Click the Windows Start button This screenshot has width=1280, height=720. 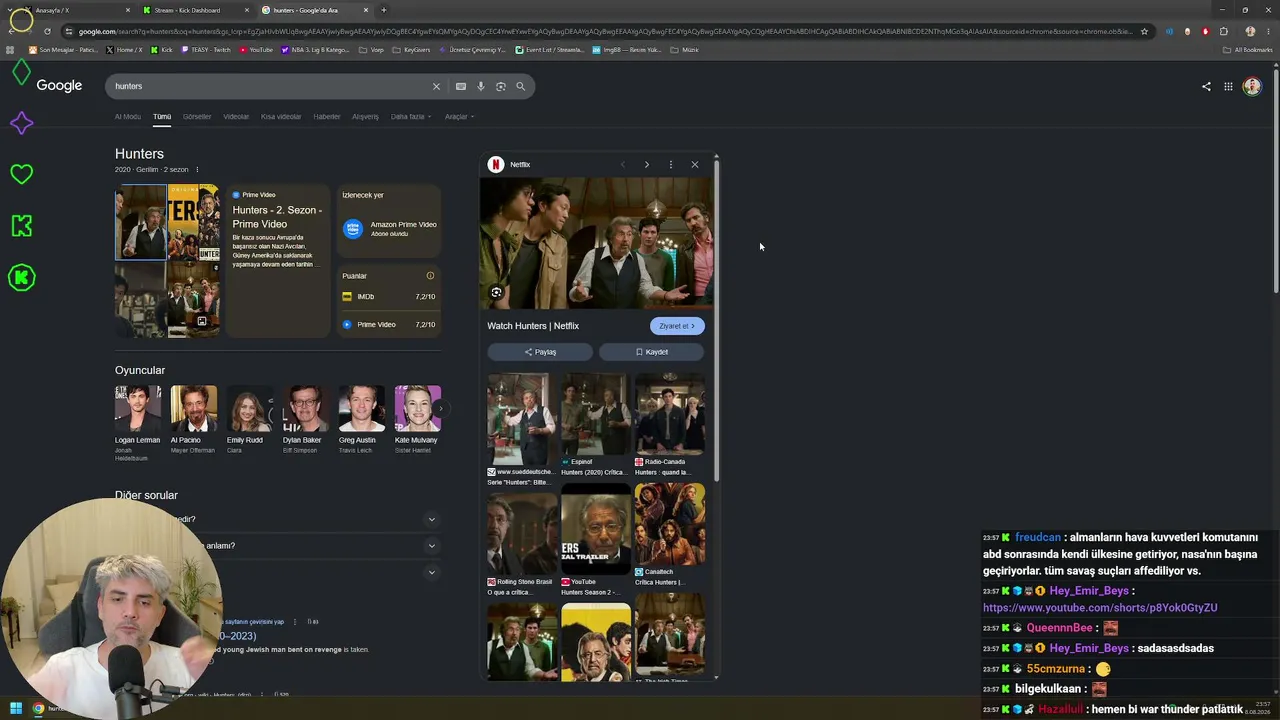(x=16, y=709)
